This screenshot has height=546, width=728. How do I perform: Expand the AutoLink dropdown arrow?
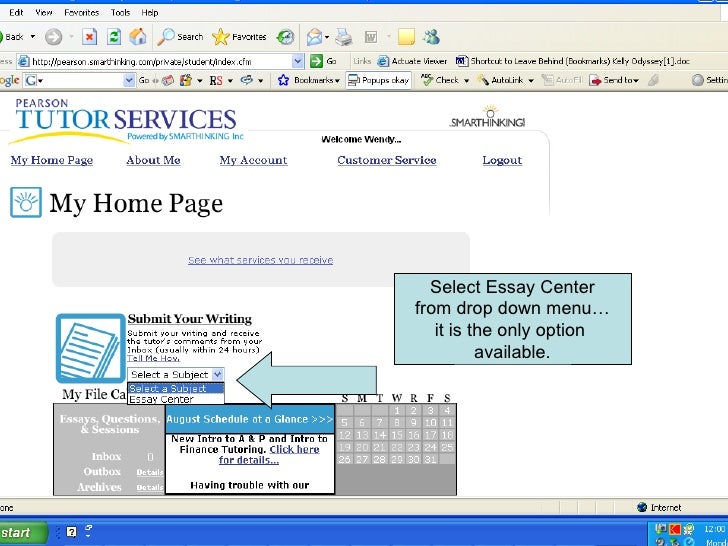click(x=531, y=80)
